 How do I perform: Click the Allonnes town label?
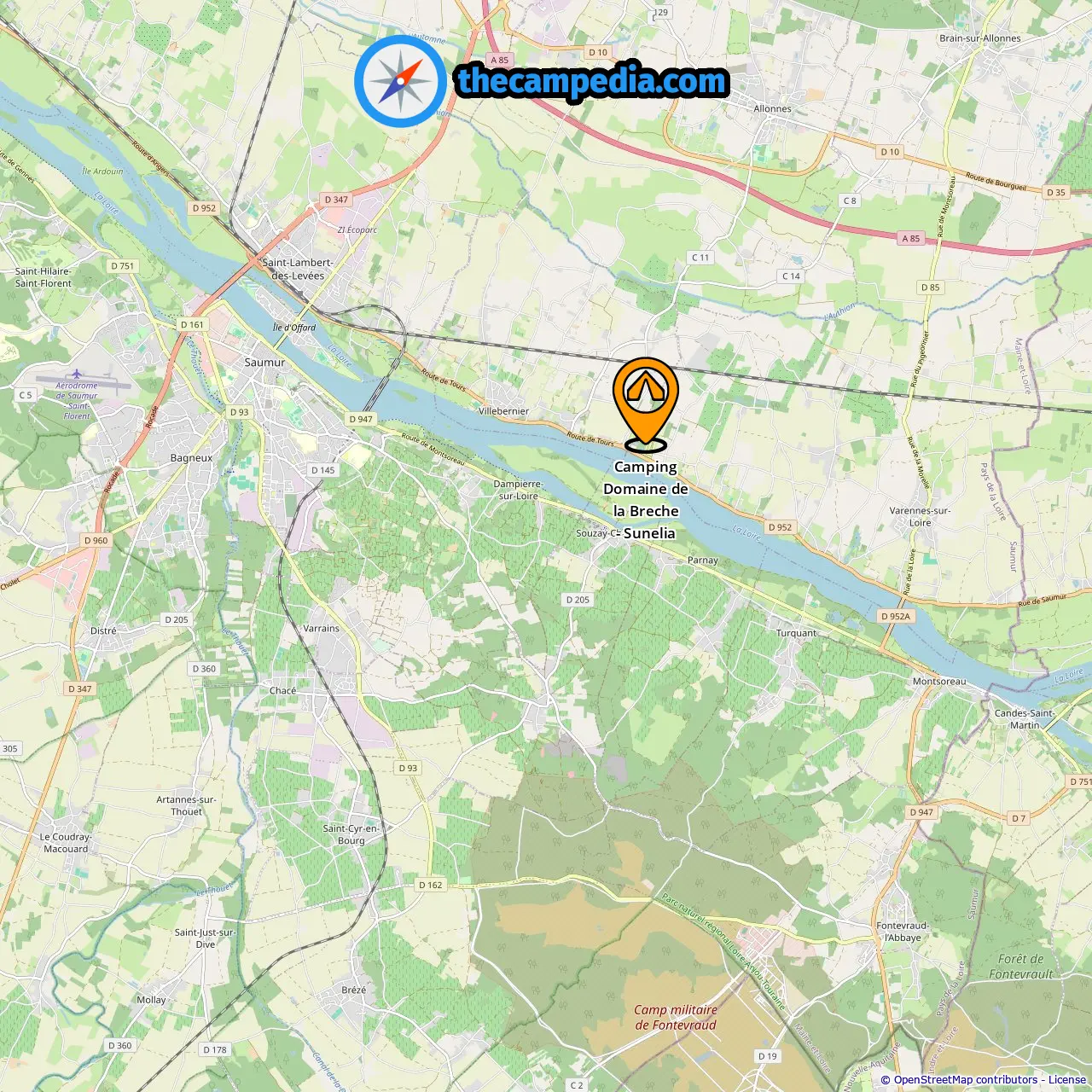tap(772, 108)
